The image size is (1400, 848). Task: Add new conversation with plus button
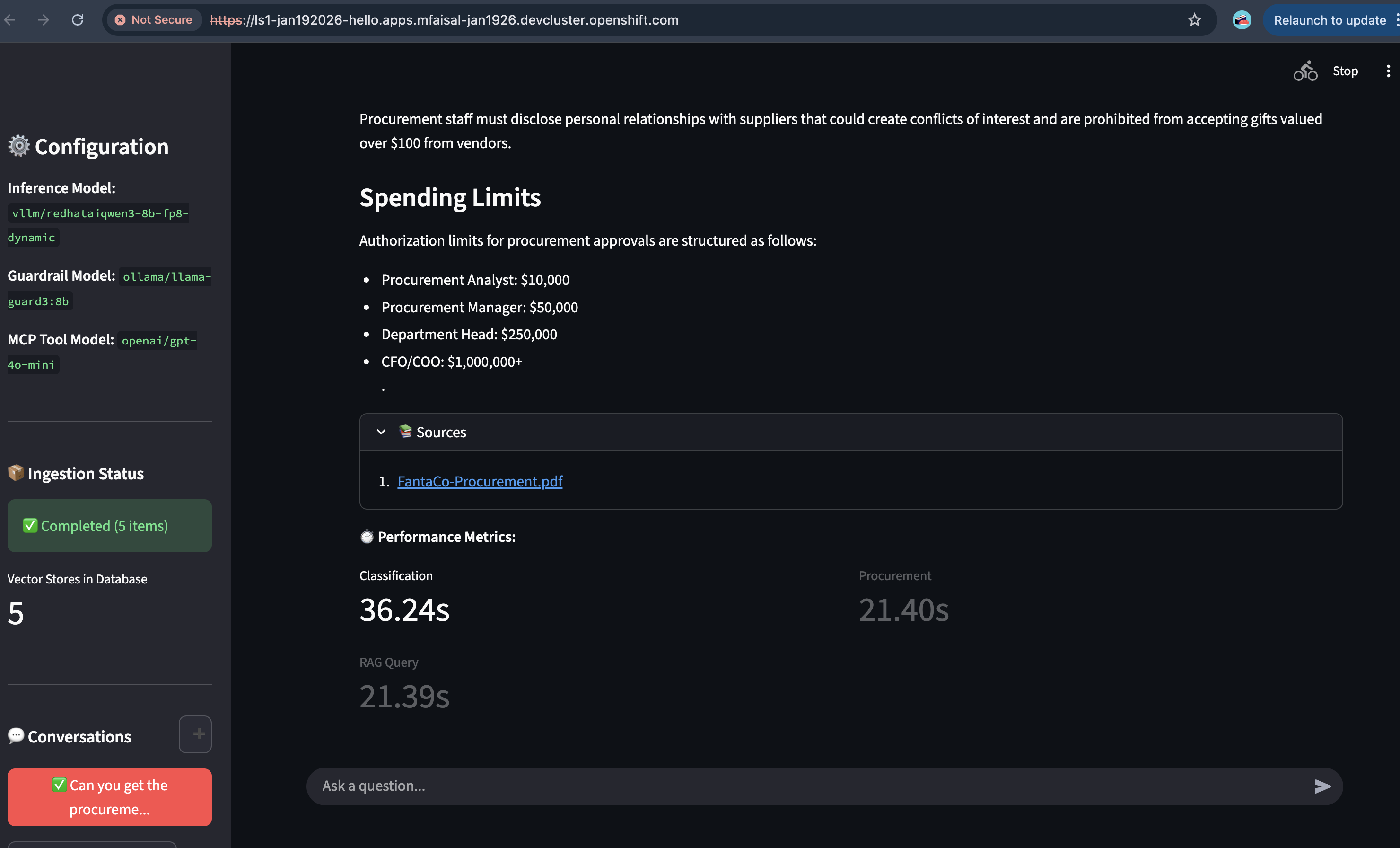195,734
